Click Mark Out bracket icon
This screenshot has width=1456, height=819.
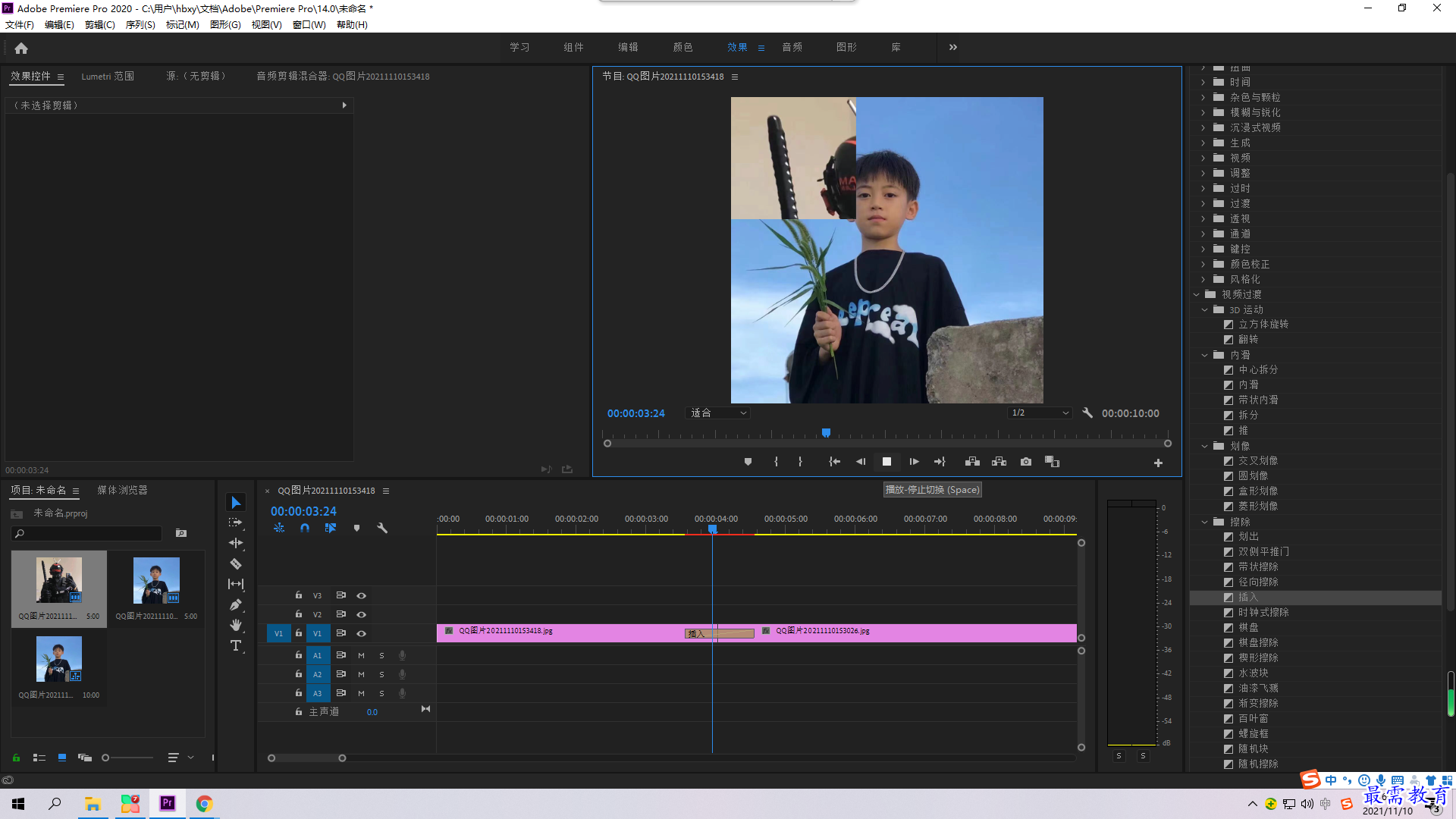pyautogui.click(x=800, y=462)
